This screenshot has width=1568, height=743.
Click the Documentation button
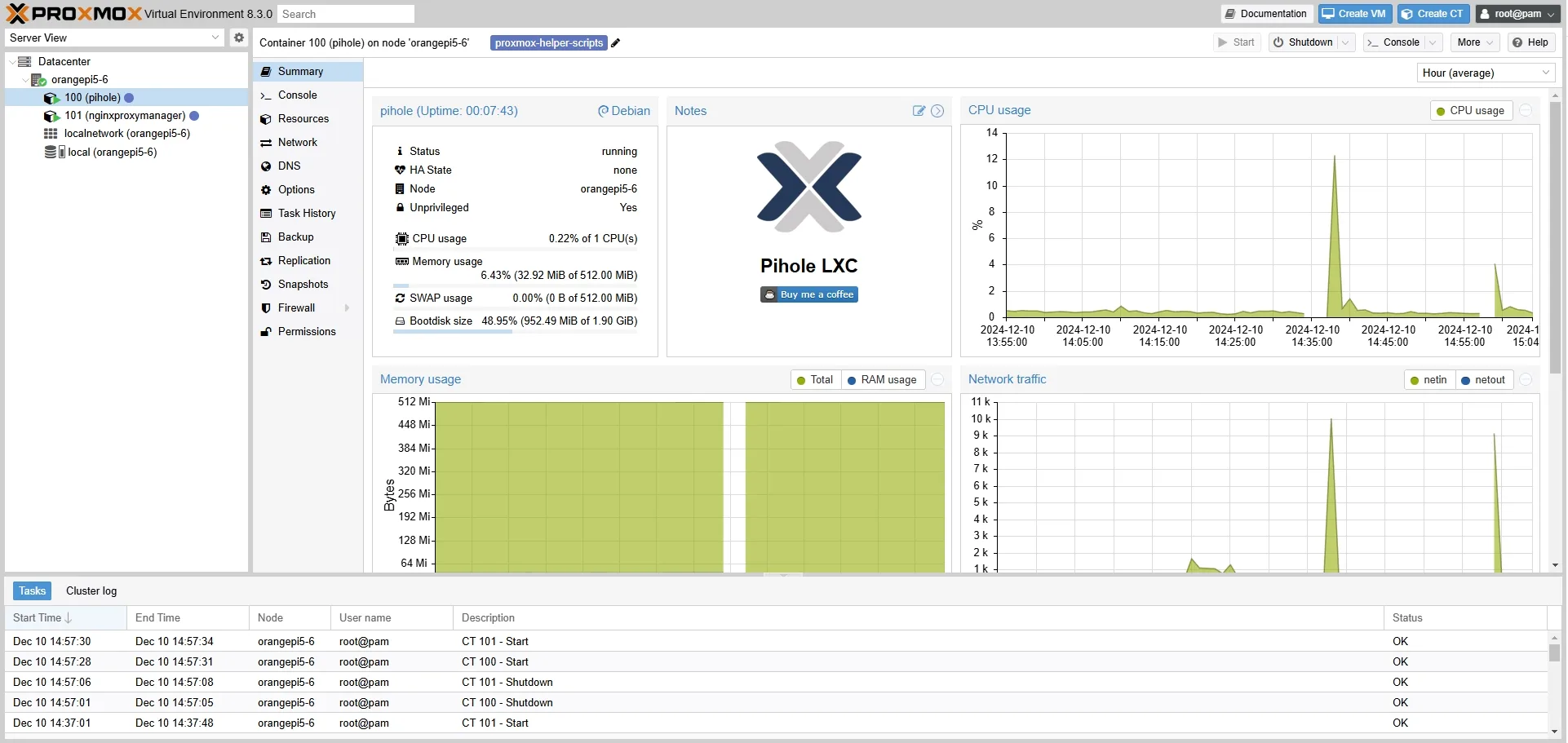pos(1266,14)
